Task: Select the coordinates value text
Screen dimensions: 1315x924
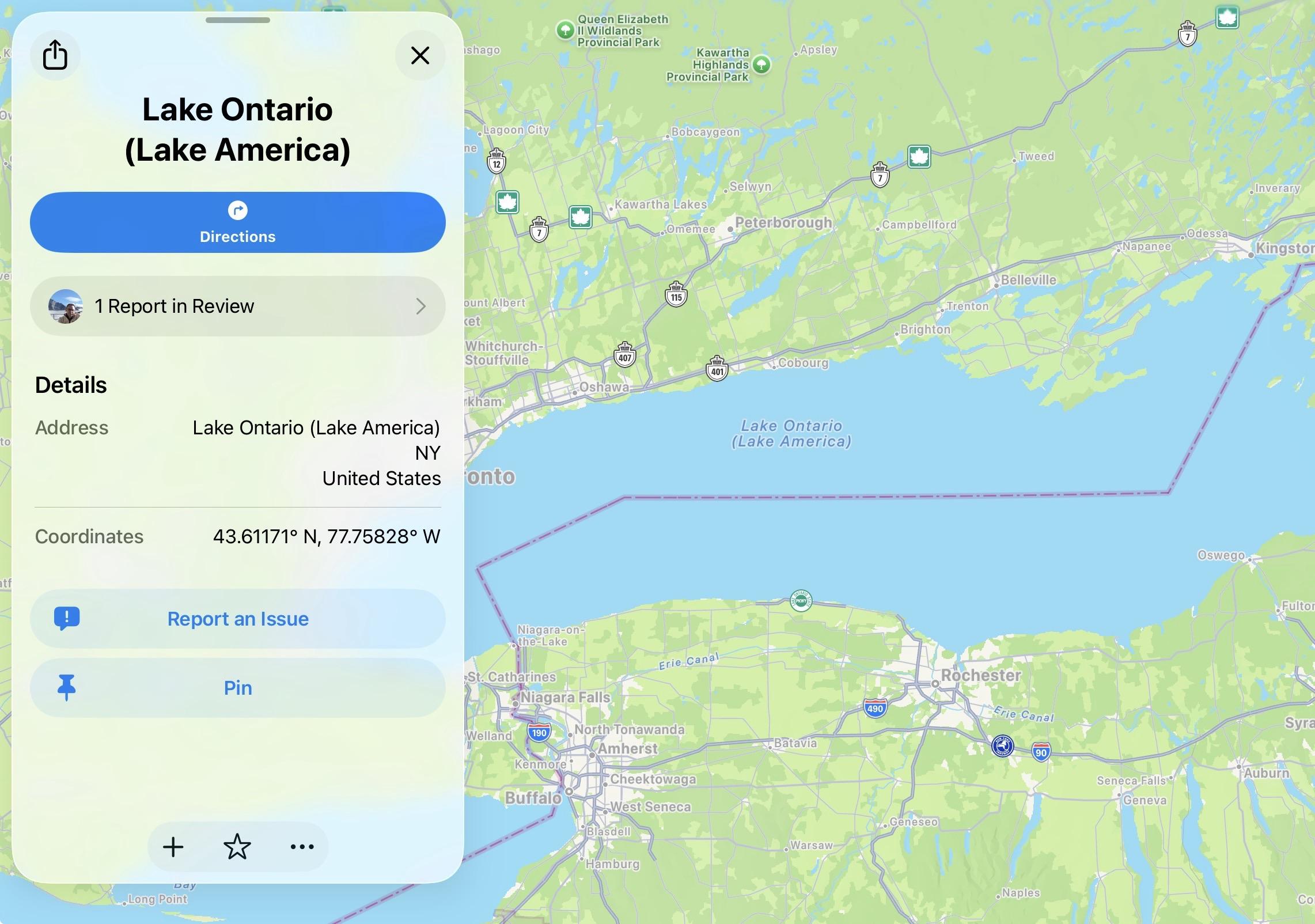Action: pos(327,536)
